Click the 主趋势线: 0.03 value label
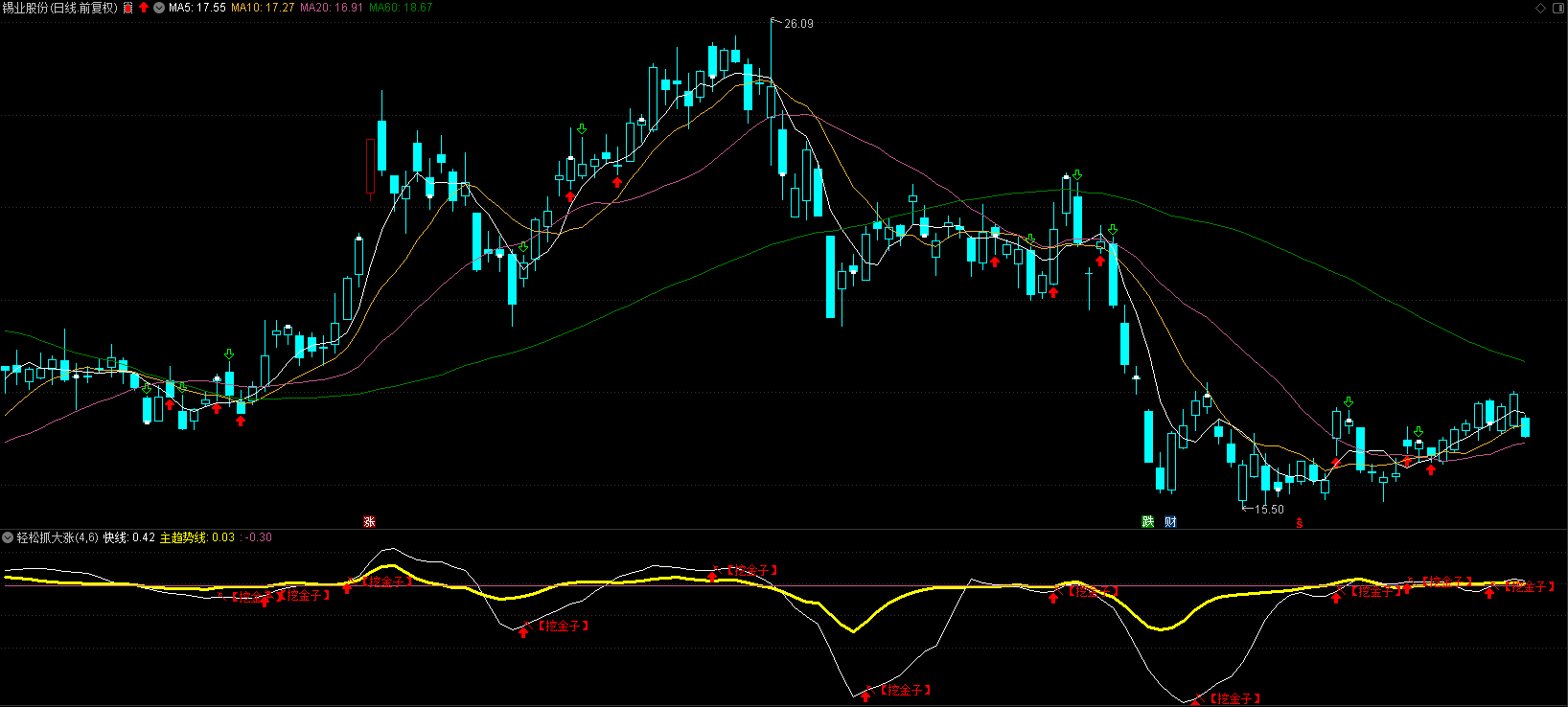This screenshot has width=1568, height=707. [x=196, y=537]
